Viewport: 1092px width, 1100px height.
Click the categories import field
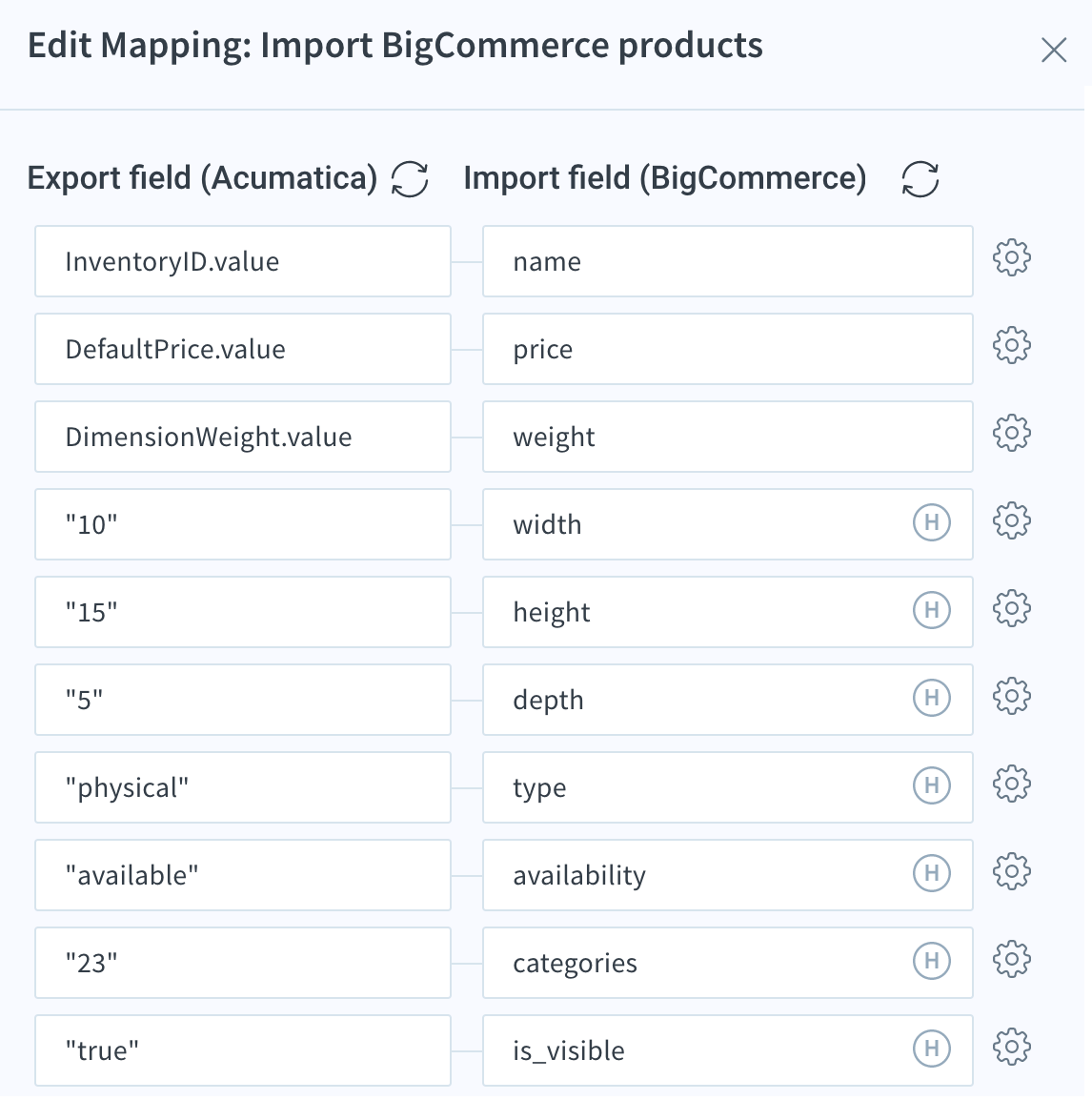click(x=727, y=963)
